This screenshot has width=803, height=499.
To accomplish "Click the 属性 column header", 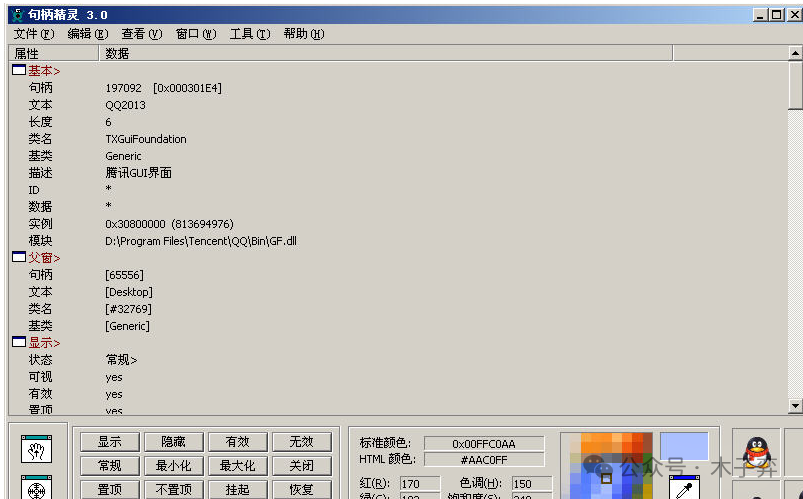I will tap(54, 53).
